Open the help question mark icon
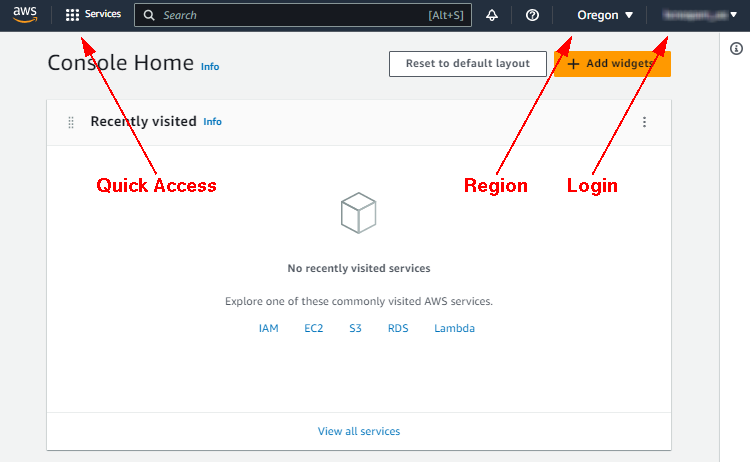The width and height of the screenshot is (750, 462). pyautogui.click(x=532, y=16)
